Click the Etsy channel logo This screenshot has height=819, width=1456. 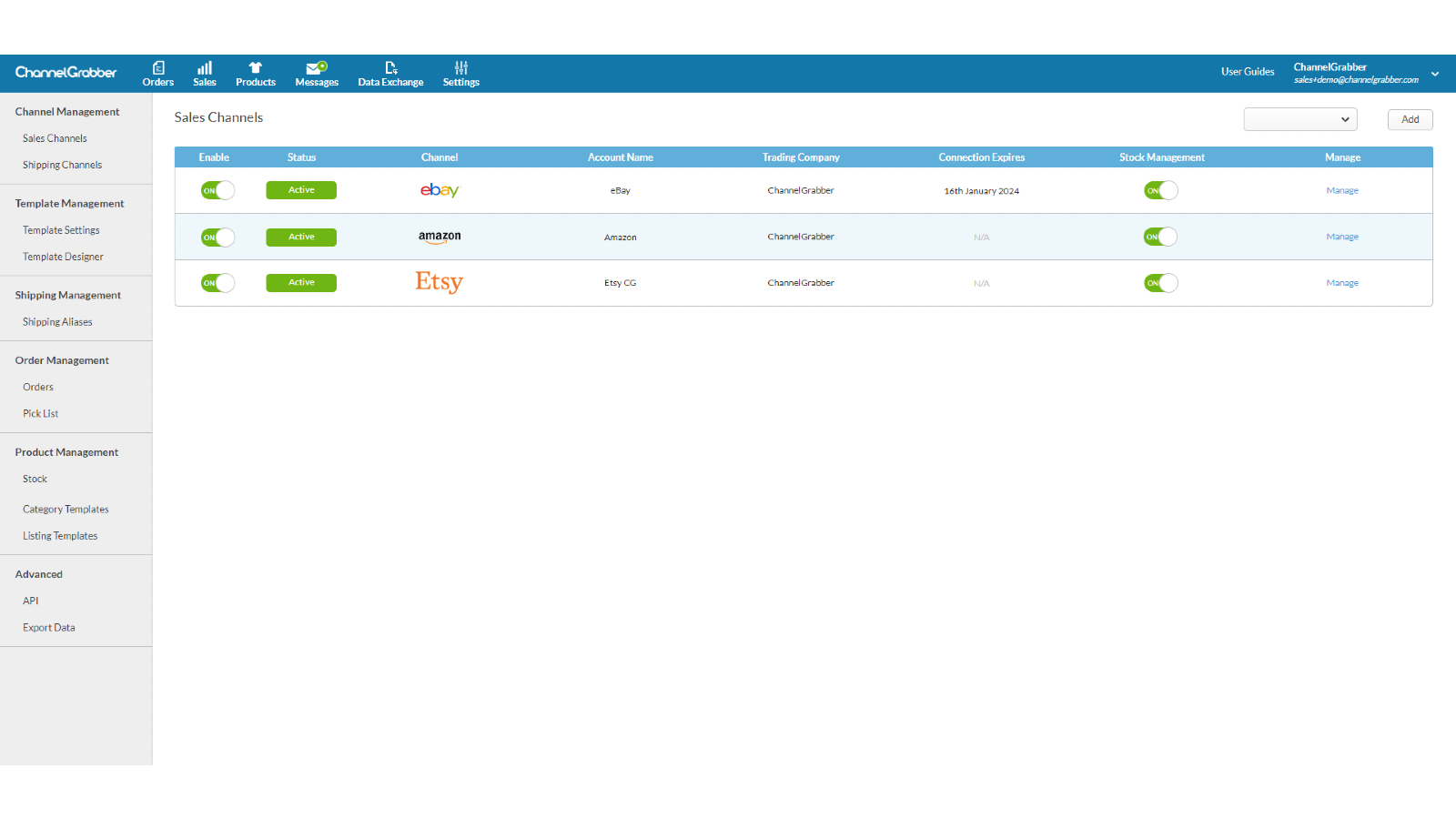point(440,282)
